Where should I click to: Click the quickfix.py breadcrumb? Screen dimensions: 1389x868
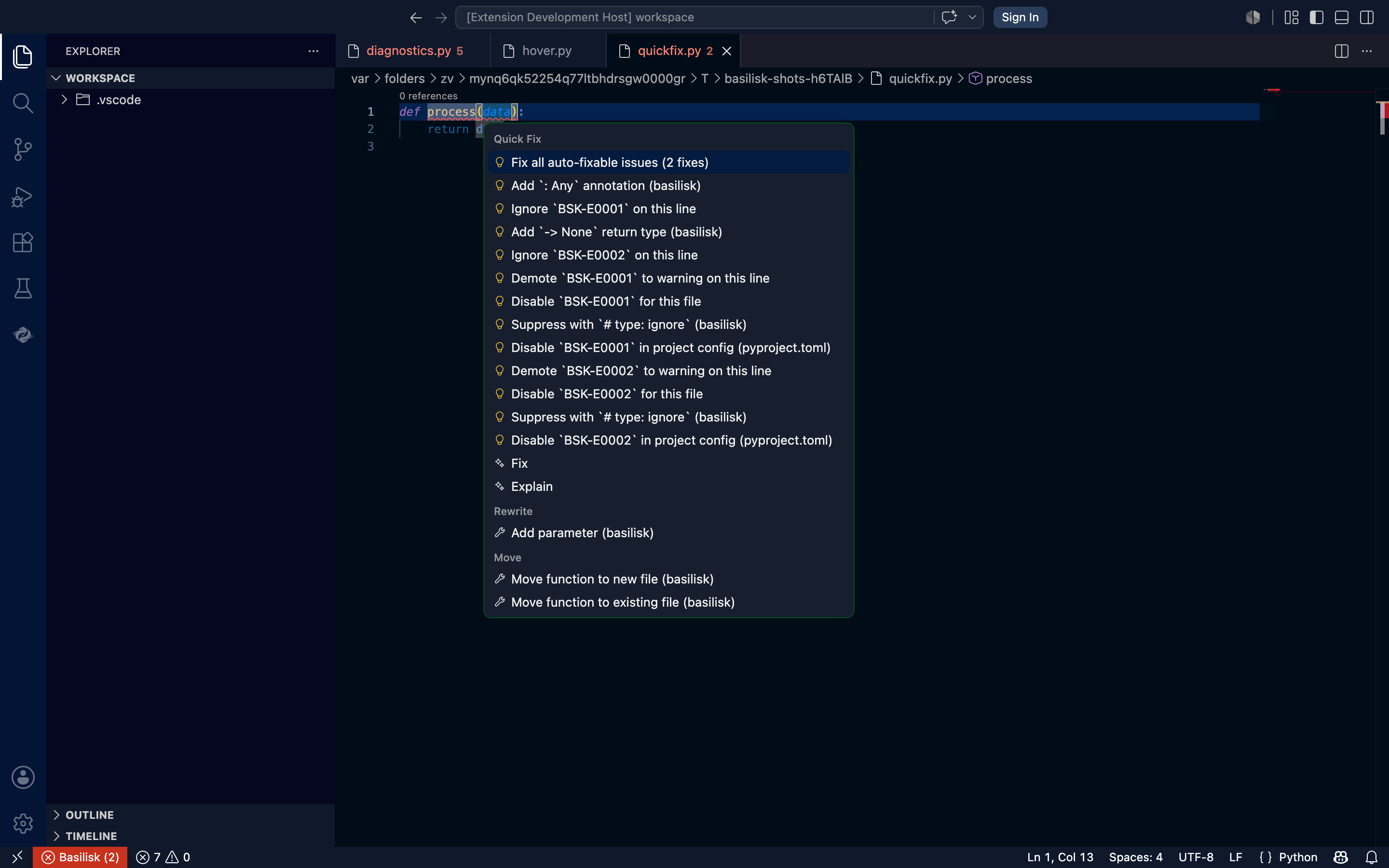pos(912,79)
